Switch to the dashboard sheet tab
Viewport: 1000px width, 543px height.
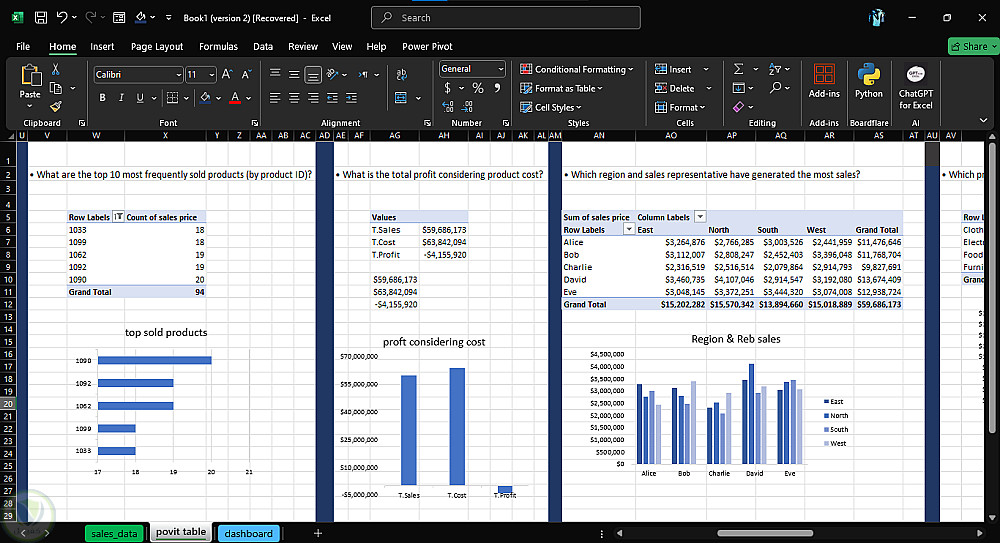tap(248, 533)
